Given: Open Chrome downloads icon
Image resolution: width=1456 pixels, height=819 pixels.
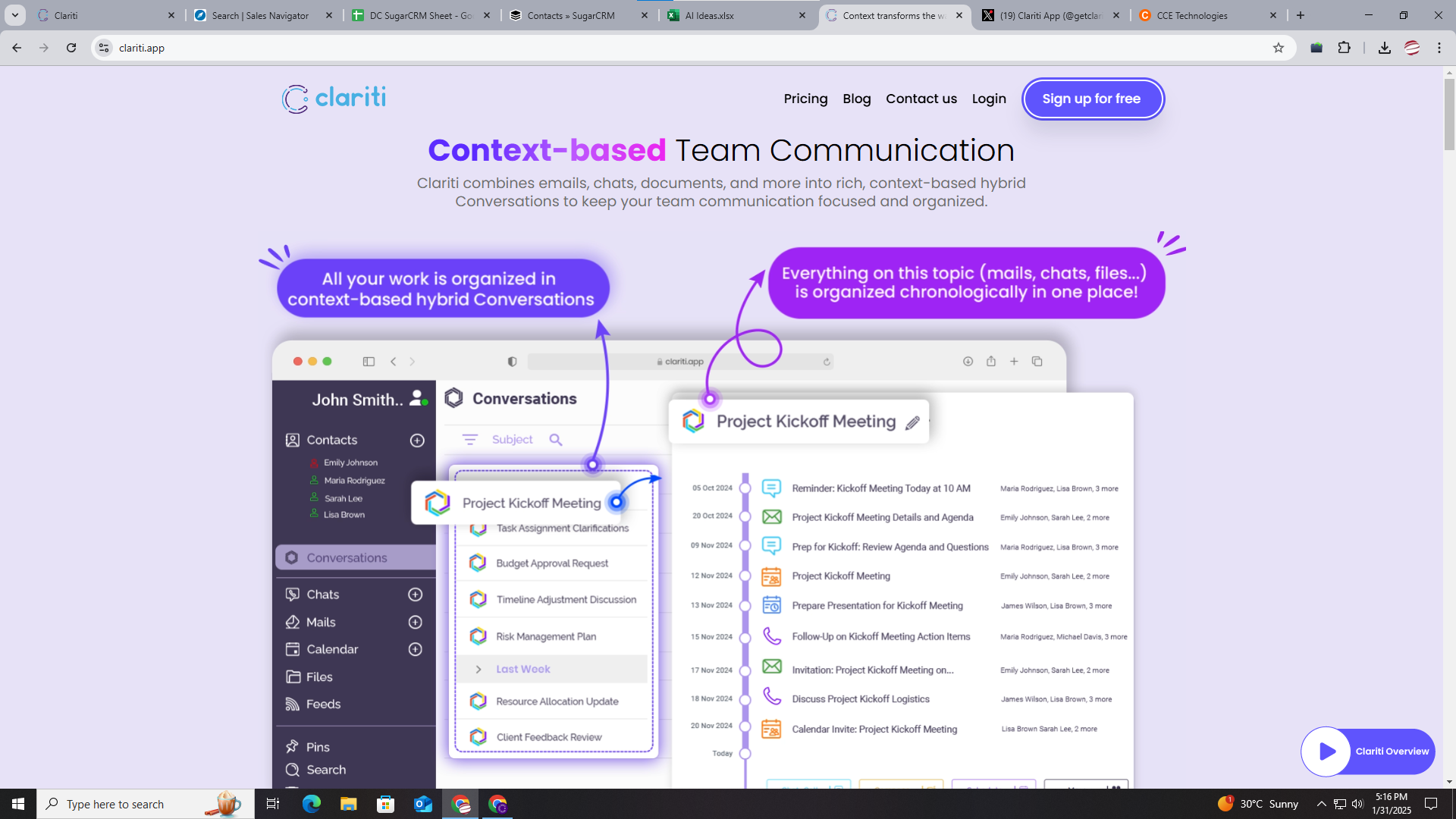Looking at the screenshot, I should tap(1384, 48).
